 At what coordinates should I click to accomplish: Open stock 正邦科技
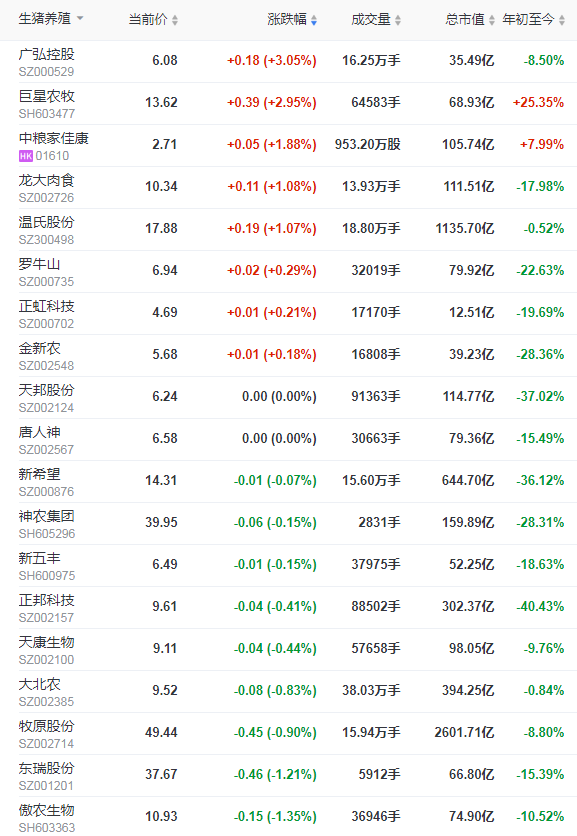coord(46,600)
